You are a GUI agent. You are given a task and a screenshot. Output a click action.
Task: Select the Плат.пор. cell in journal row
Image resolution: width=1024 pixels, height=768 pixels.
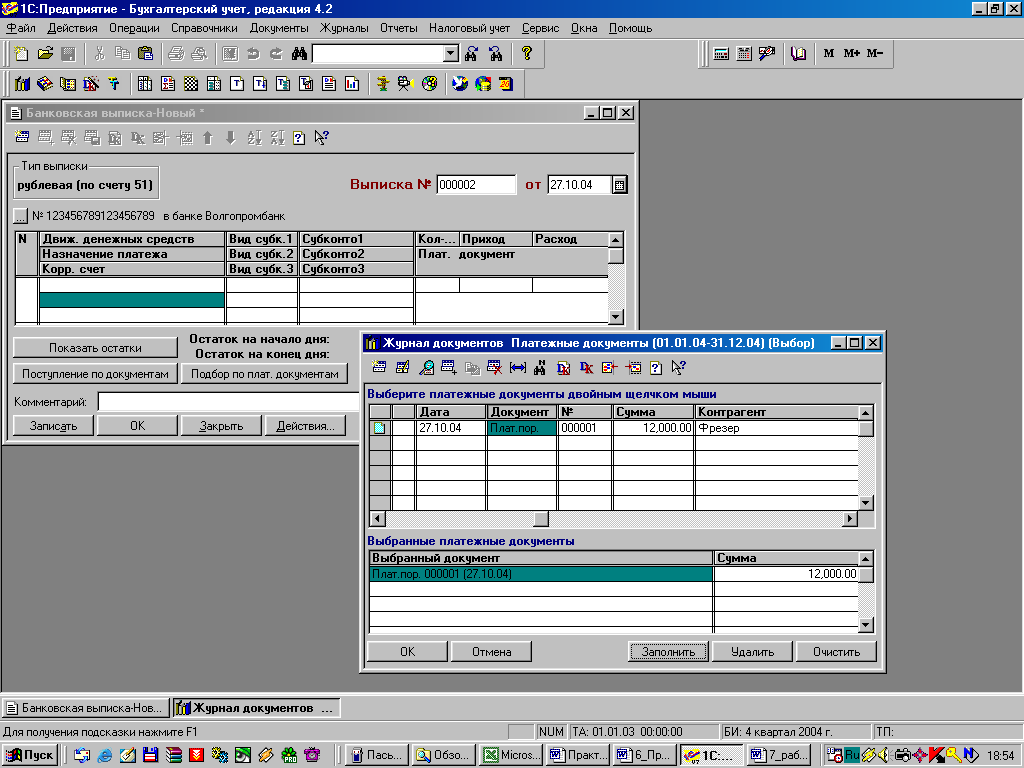pyautogui.click(x=521, y=428)
